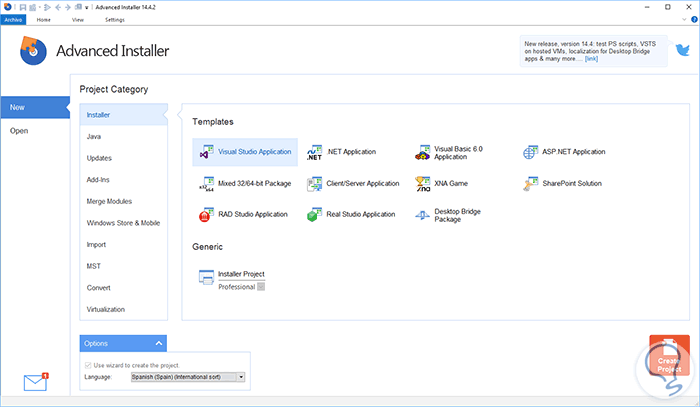Choose the RAD Studio Application icon

coord(206,215)
